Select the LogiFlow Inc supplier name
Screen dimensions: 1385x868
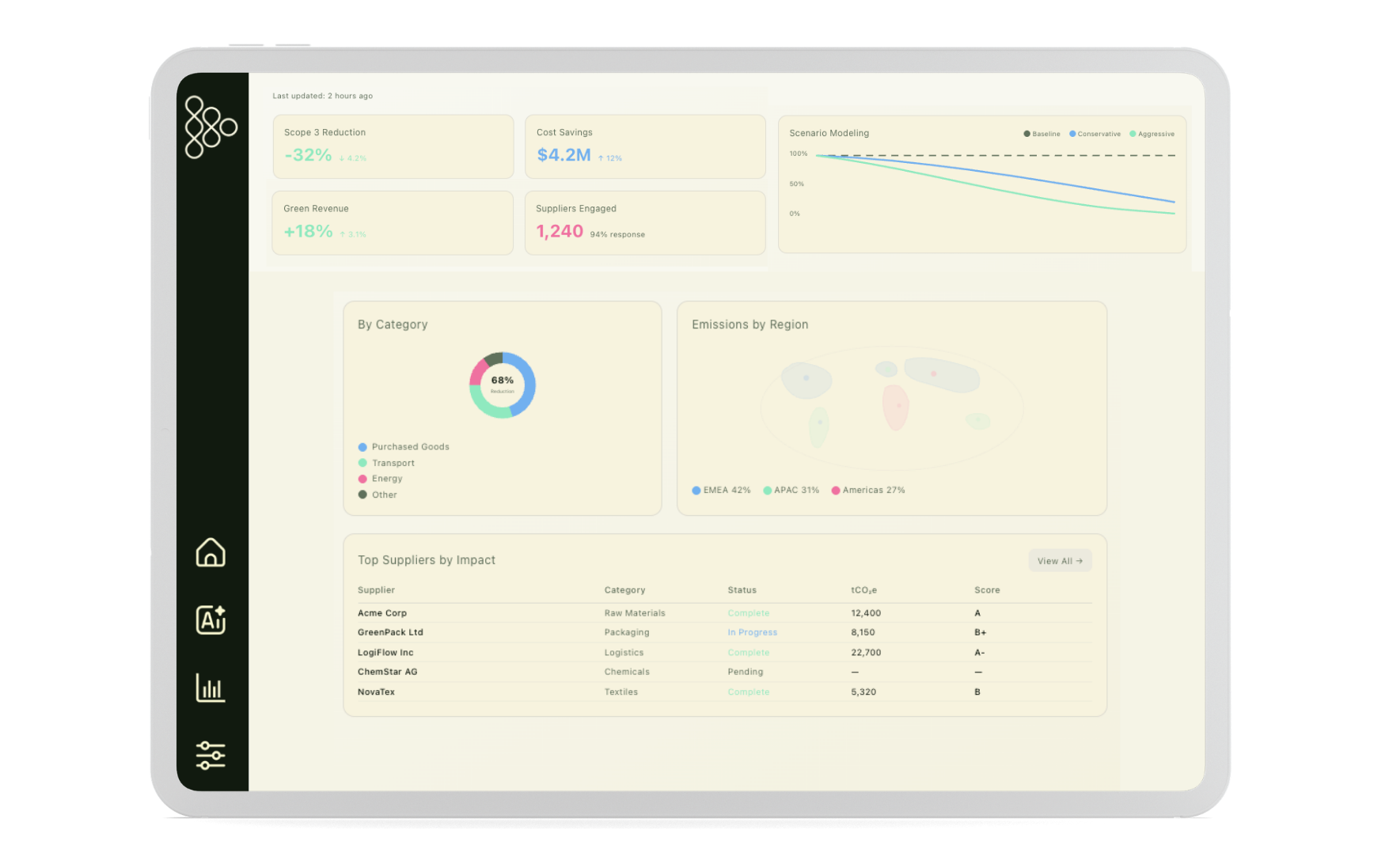tap(385, 653)
